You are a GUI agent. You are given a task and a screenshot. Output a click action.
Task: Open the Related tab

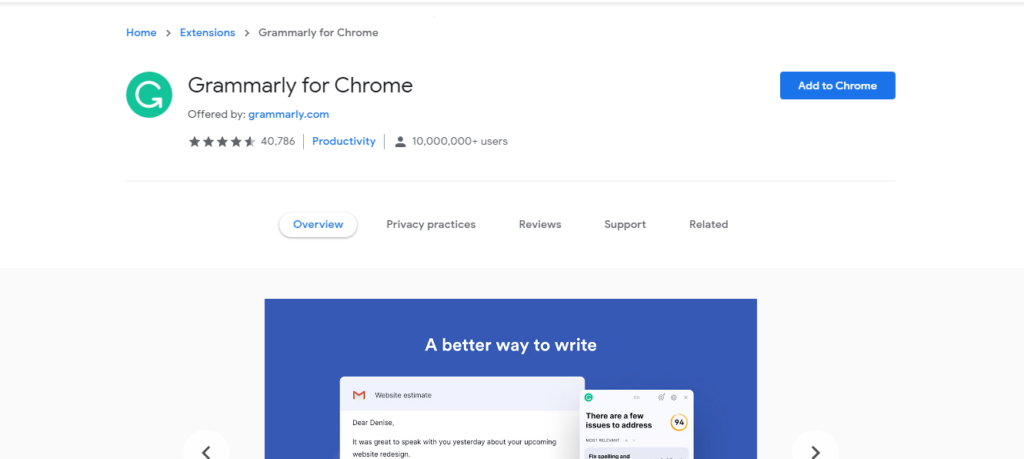tap(709, 225)
